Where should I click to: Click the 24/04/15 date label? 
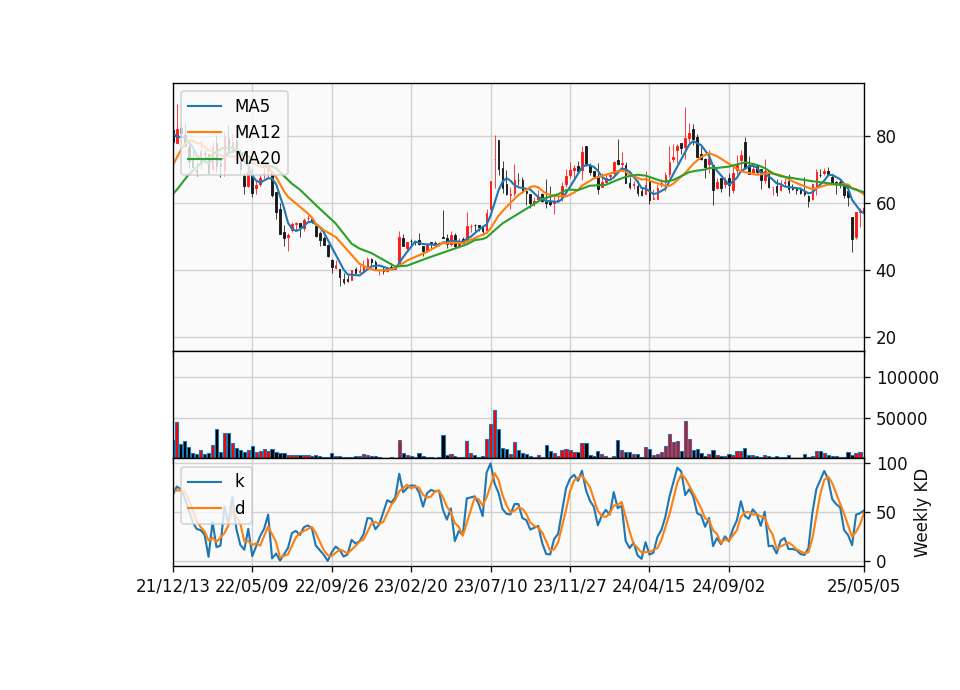coord(648,586)
